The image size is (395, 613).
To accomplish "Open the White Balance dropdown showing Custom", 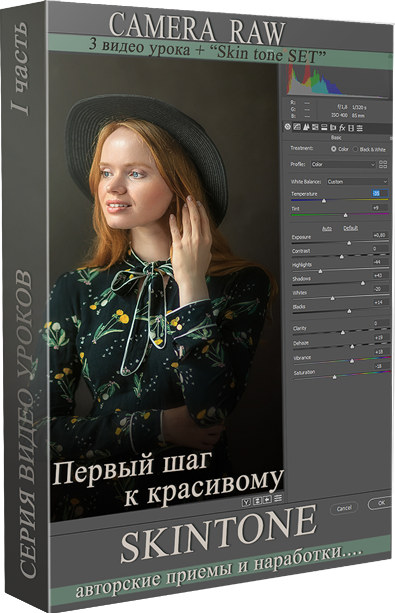I will point(357,182).
